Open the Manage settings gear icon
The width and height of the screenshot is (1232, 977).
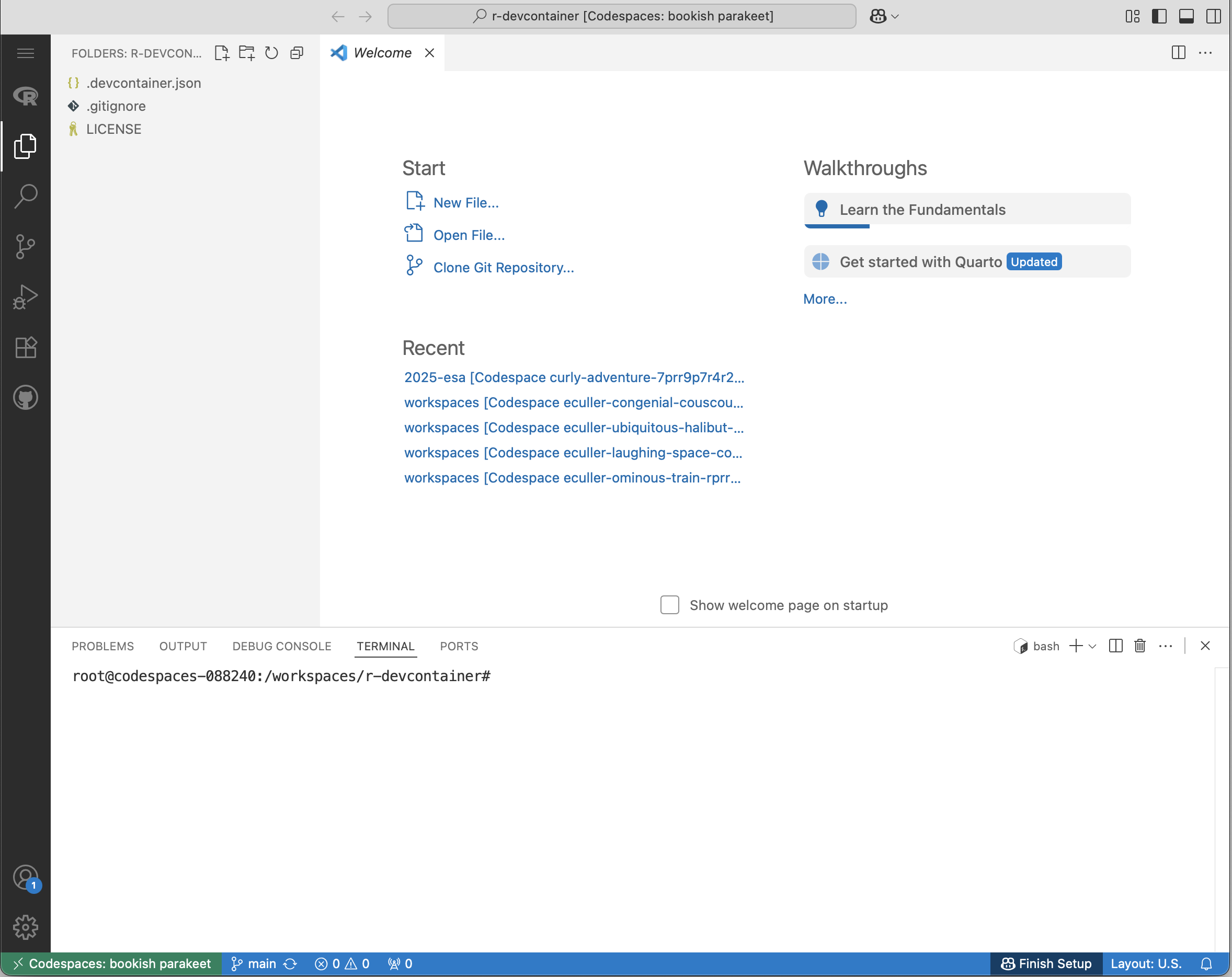[x=25, y=927]
